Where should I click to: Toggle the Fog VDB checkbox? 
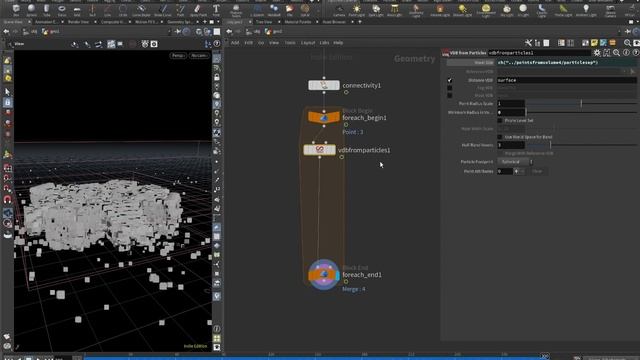(450, 88)
